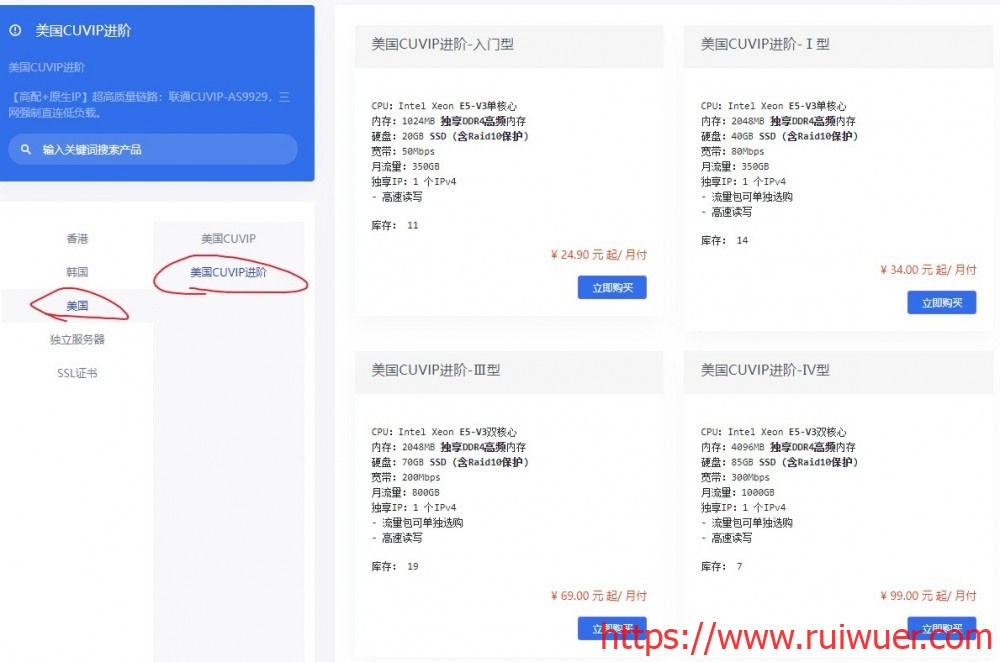Image resolution: width=1000 pixels, height=662 pixels.
Task: Click 立即购买 on the Ⅲ型 plan
Action: point(612,629)
